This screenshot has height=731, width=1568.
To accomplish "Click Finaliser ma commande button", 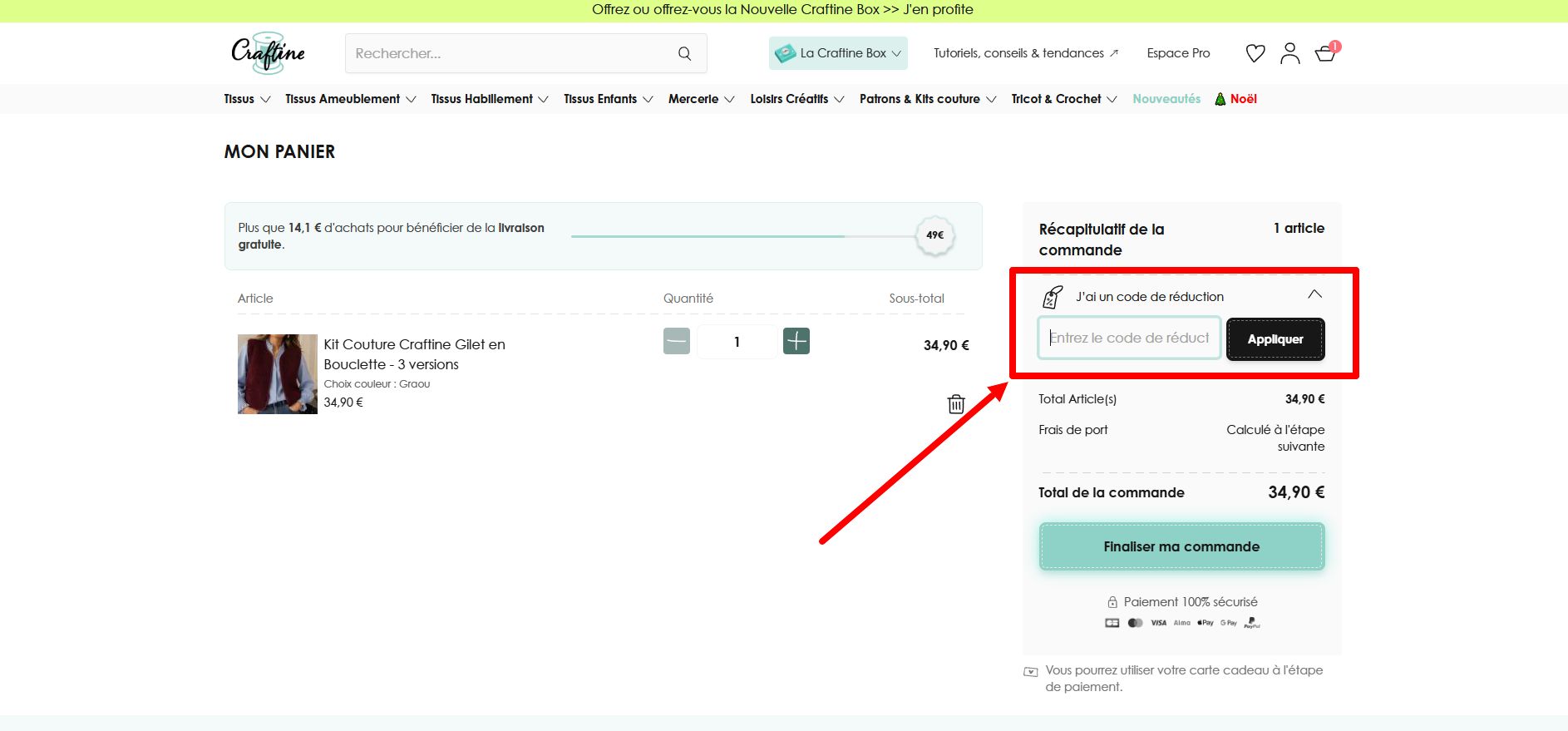I will point(1181,546).
